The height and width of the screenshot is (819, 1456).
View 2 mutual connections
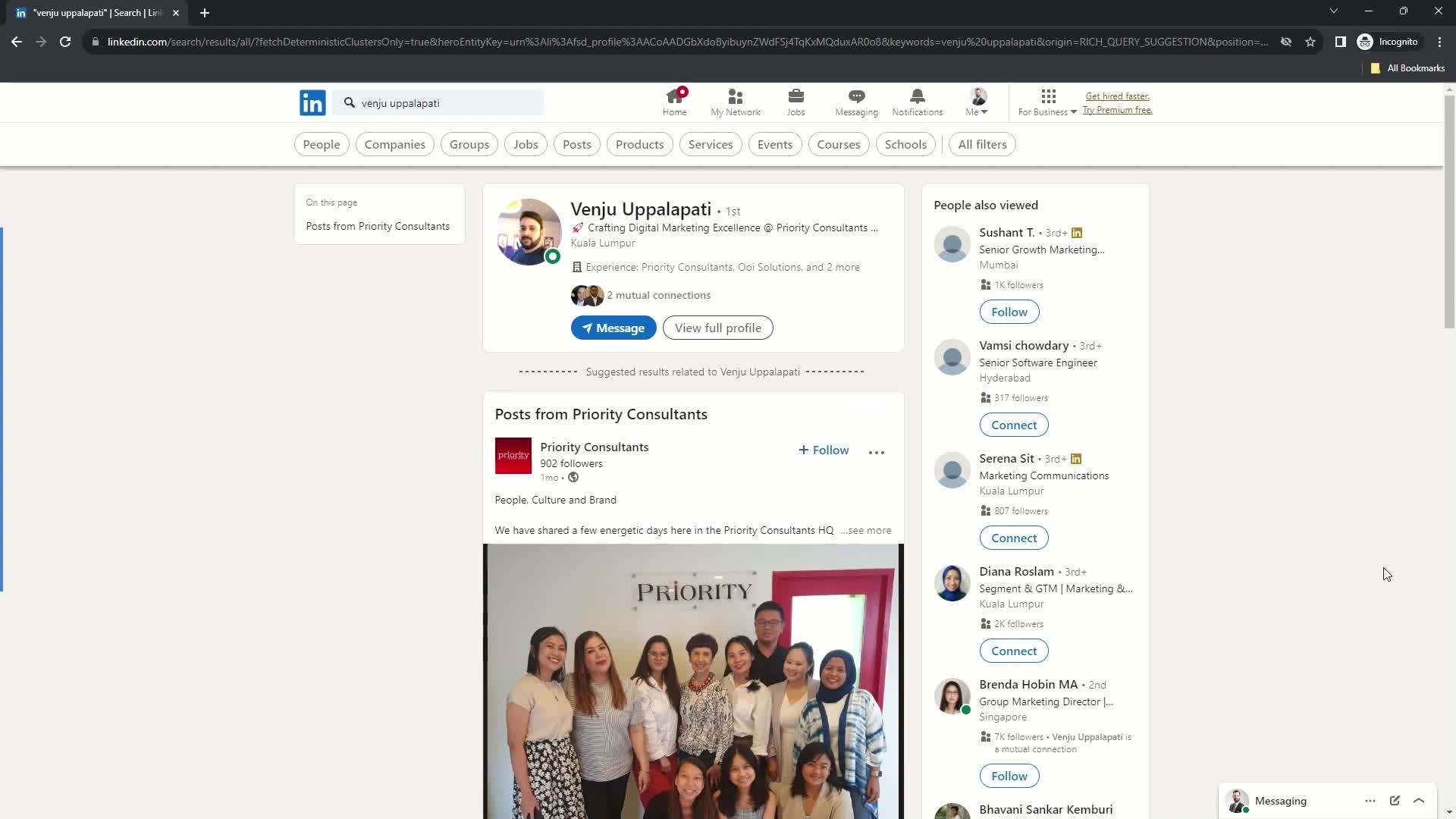658,295
